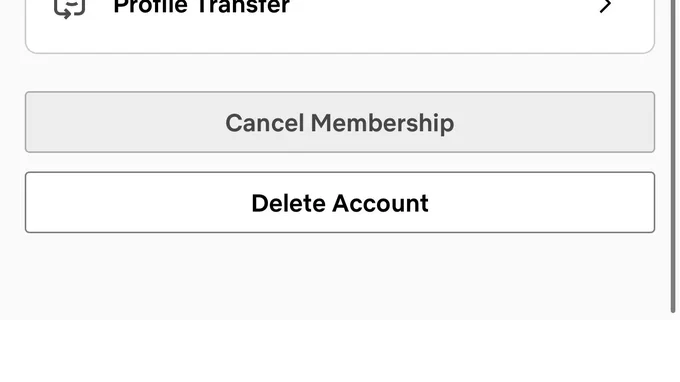This screenshot has width=680, height=382.
Task: Click the profile-face icon left of Profile Transfer
Action: pyautogui.click(x=69, y=8)
